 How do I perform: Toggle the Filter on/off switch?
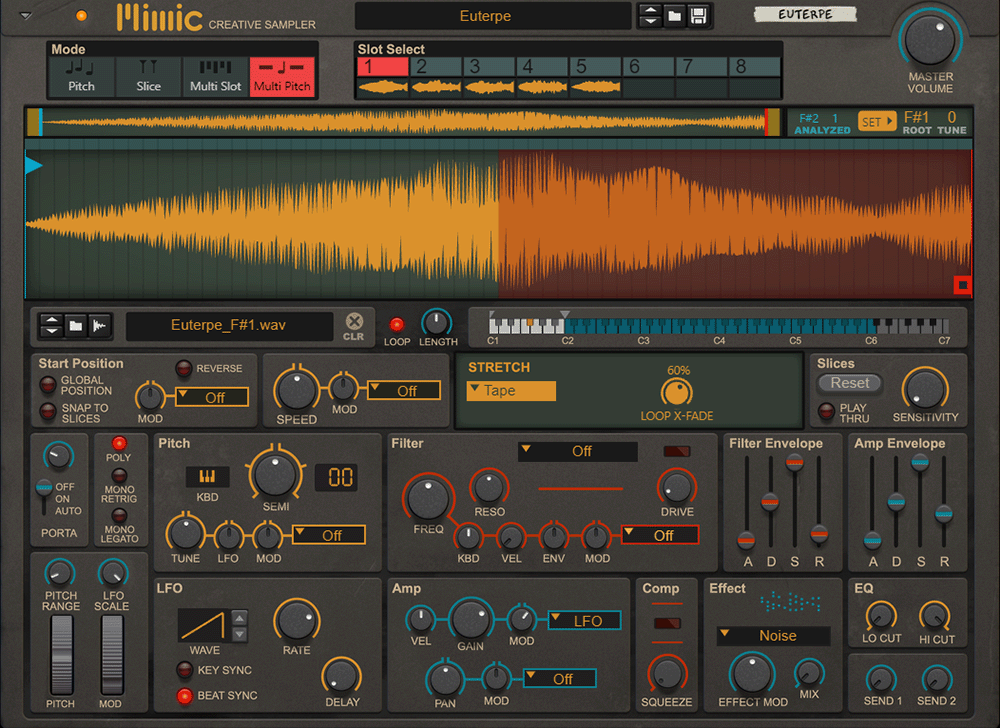click(677, 451)
